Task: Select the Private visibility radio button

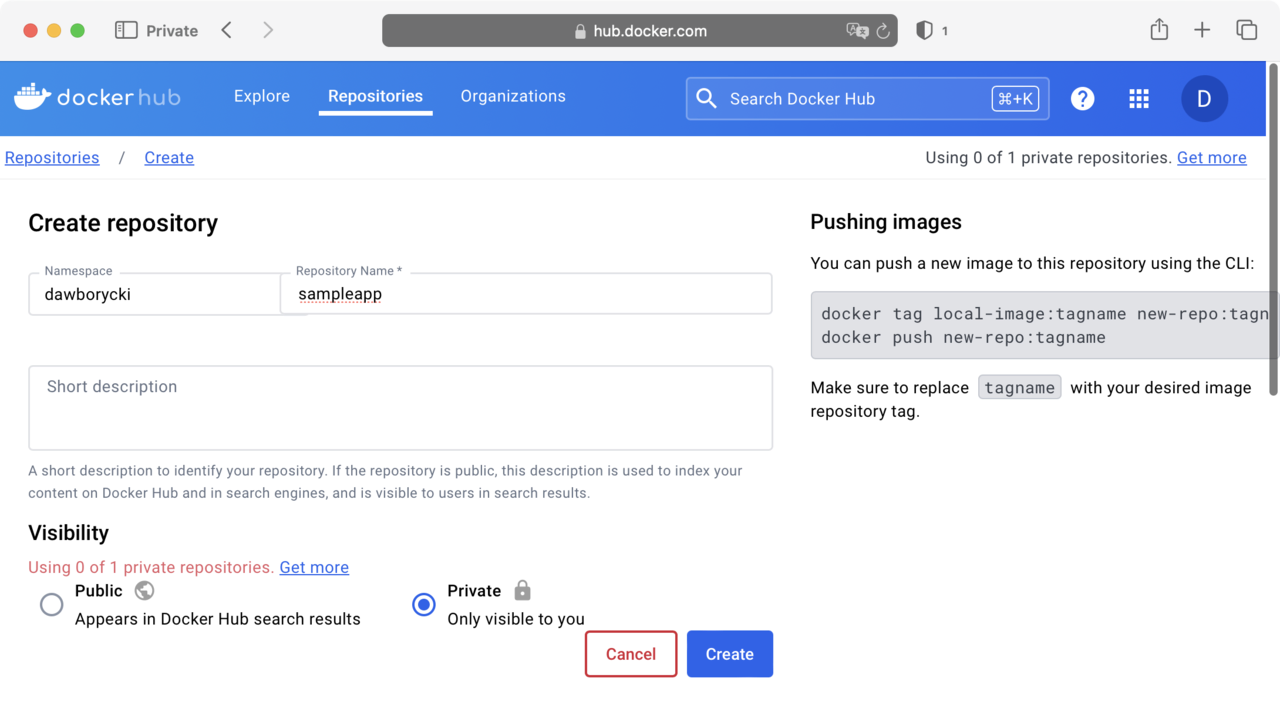Action: (x=424, y=605)
